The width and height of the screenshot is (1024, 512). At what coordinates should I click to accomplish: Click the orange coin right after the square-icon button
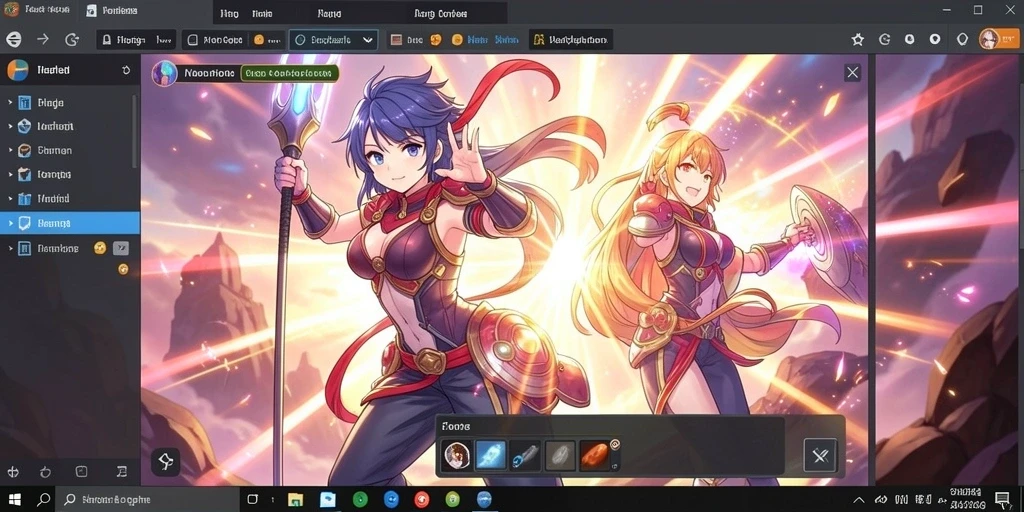point(259,40)
